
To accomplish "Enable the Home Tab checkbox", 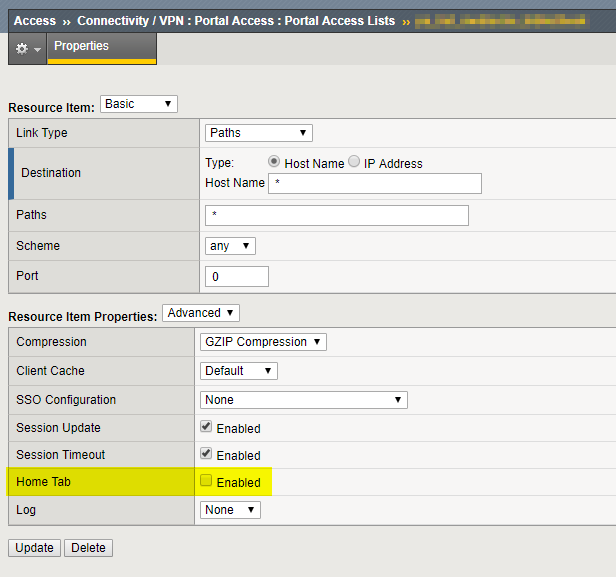I will coord(206,482).
